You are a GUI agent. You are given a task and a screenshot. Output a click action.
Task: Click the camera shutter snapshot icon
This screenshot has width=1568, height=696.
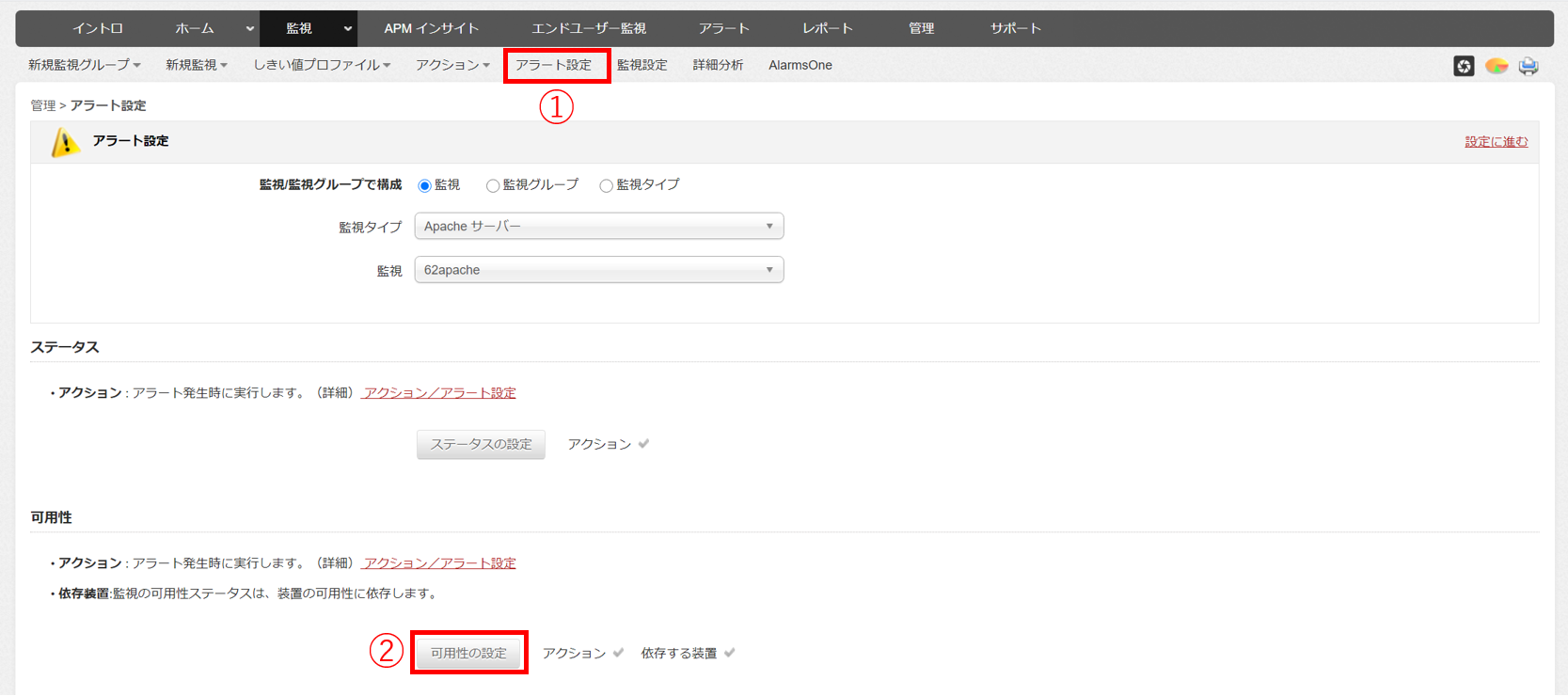(1464, 66)
